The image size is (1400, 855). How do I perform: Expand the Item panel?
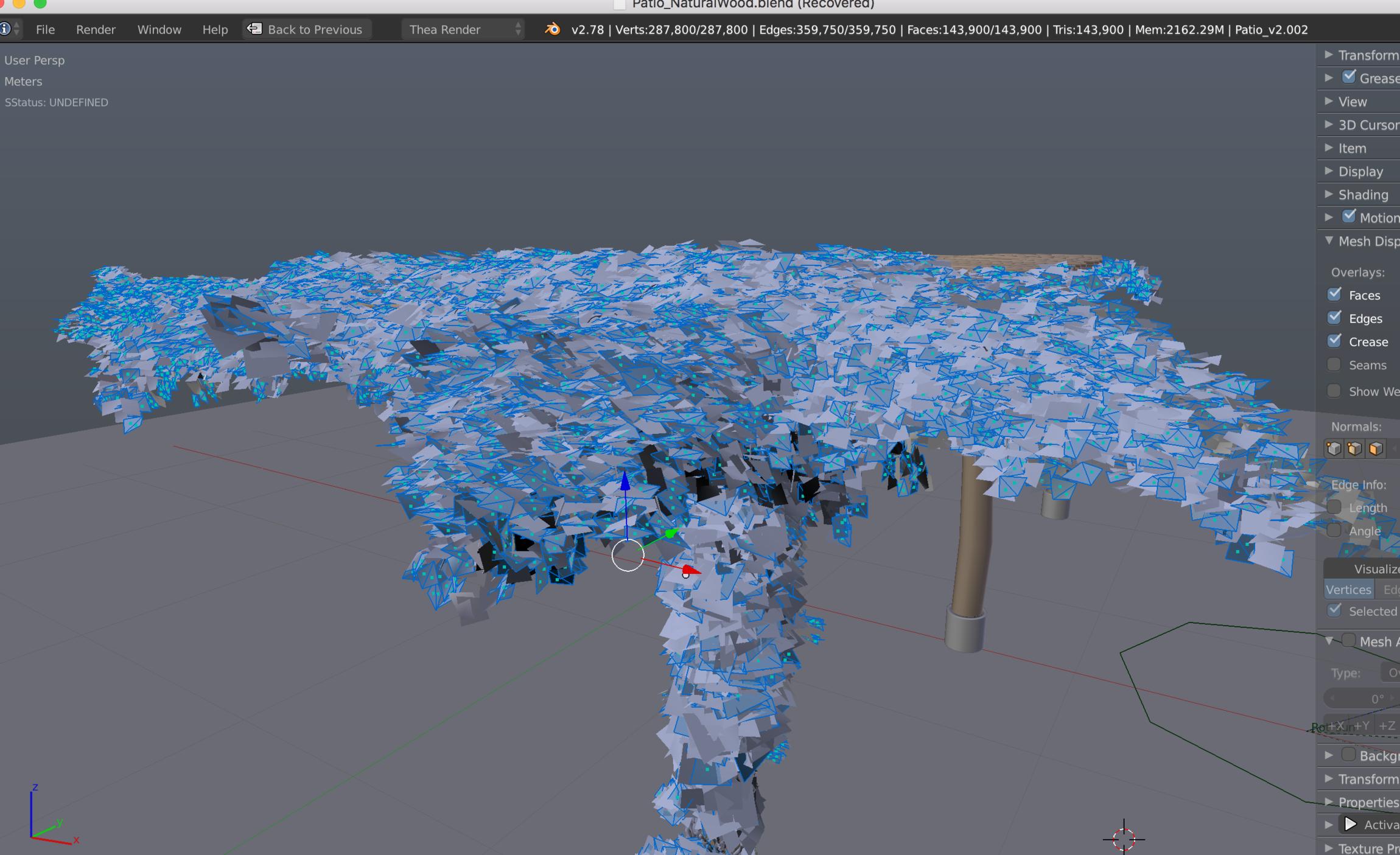click(1329, 148)
